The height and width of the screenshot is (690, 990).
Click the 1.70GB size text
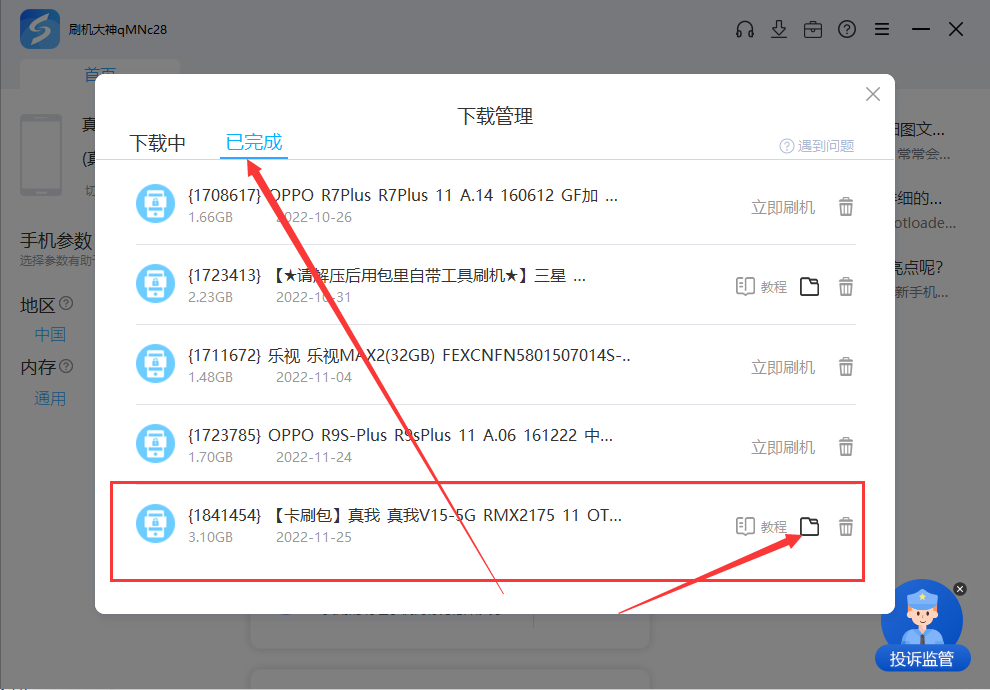210,458
